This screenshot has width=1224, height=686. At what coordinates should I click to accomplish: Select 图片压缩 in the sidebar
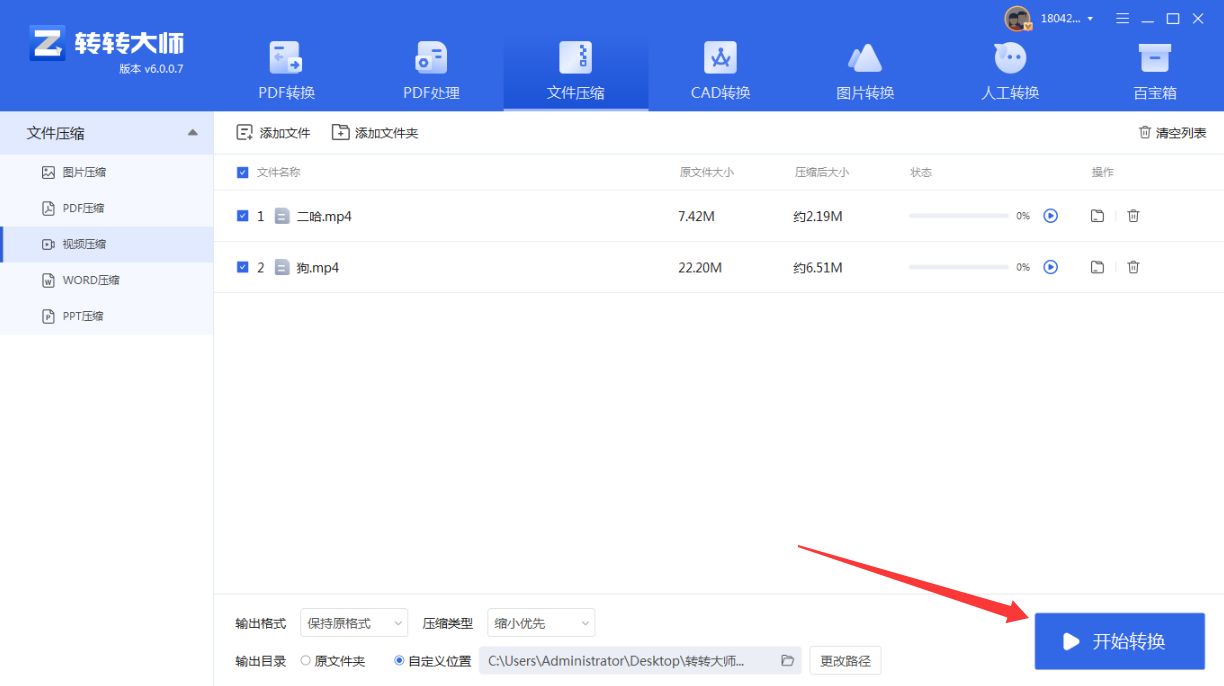pyautogui.click(x=106, y=172)
